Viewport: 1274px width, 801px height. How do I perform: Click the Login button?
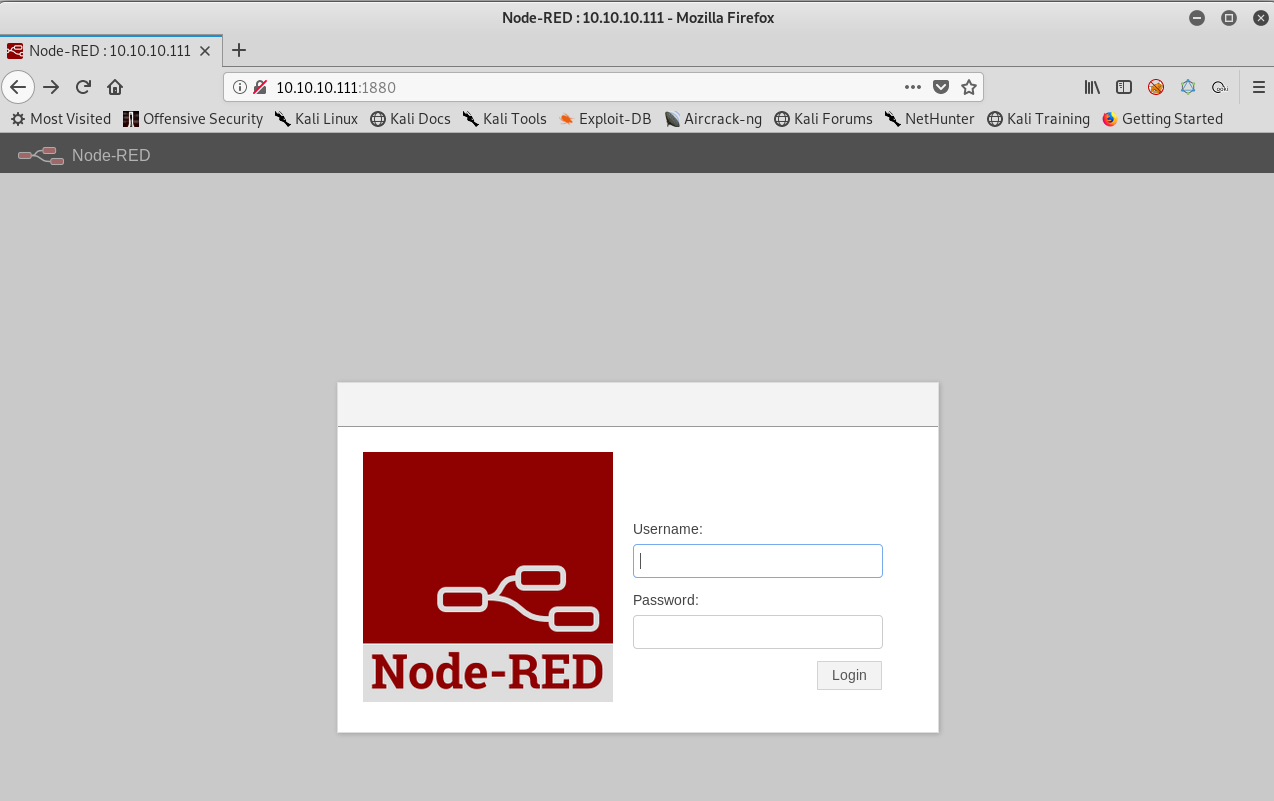click(x=849, y=675)
